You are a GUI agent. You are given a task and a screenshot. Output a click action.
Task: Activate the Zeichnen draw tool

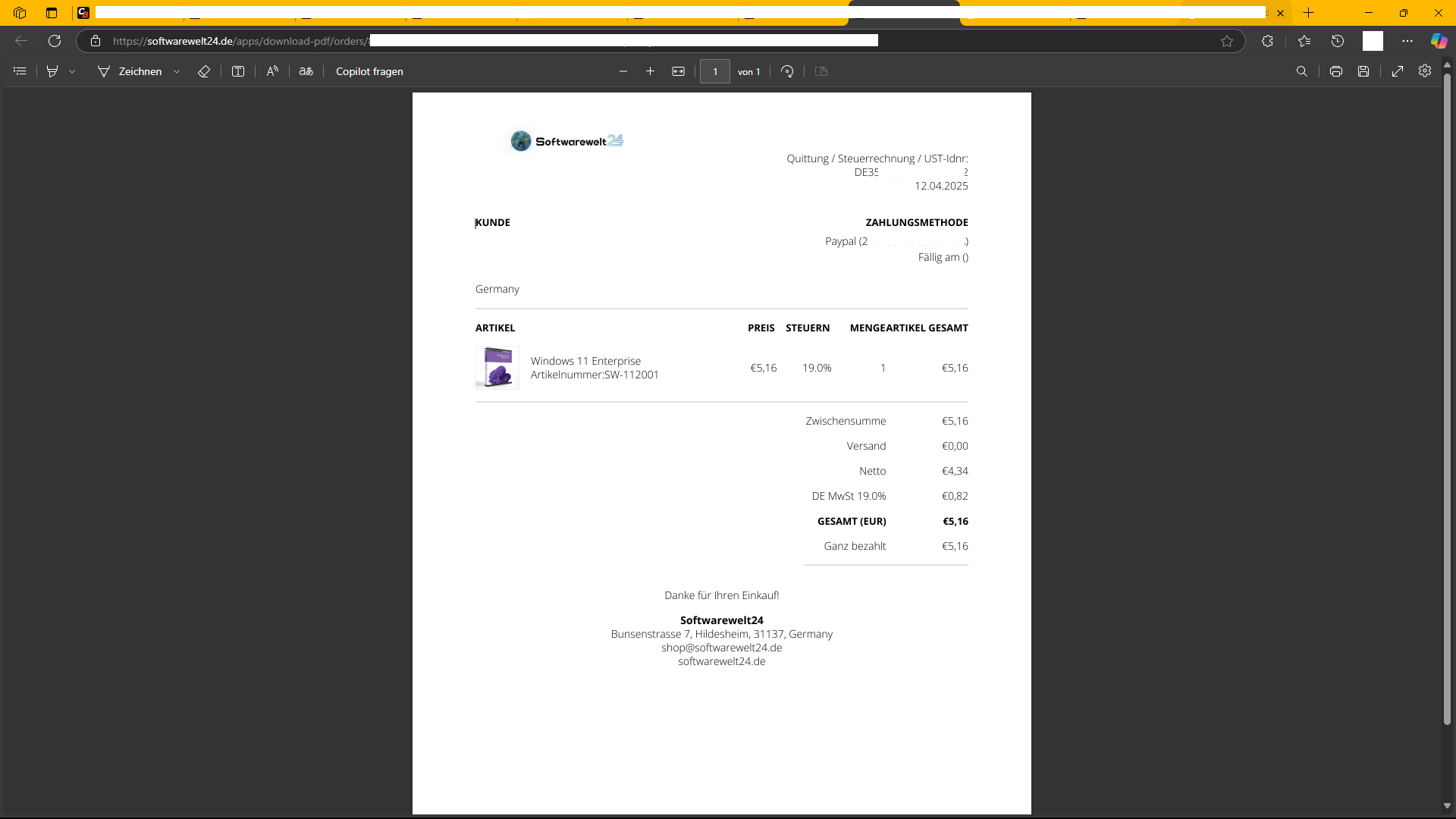tap(130, 71)
